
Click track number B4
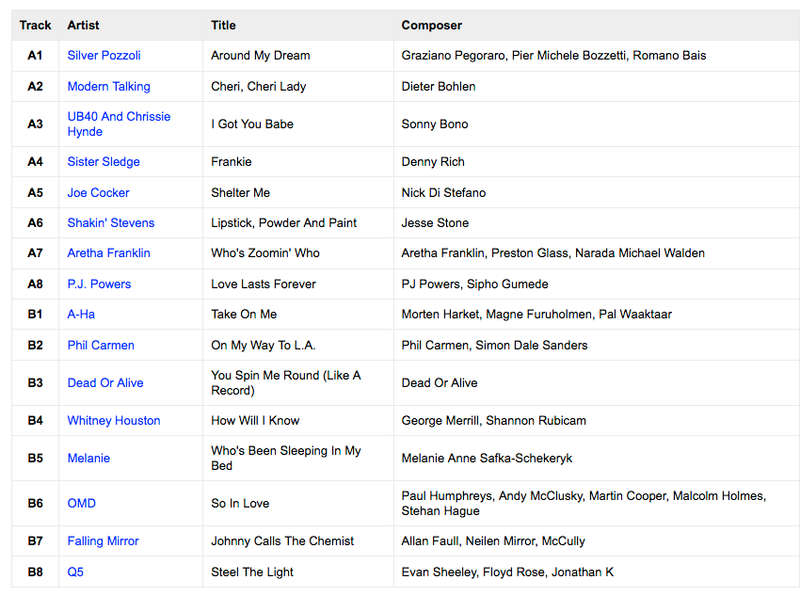[x=35, y=421]
